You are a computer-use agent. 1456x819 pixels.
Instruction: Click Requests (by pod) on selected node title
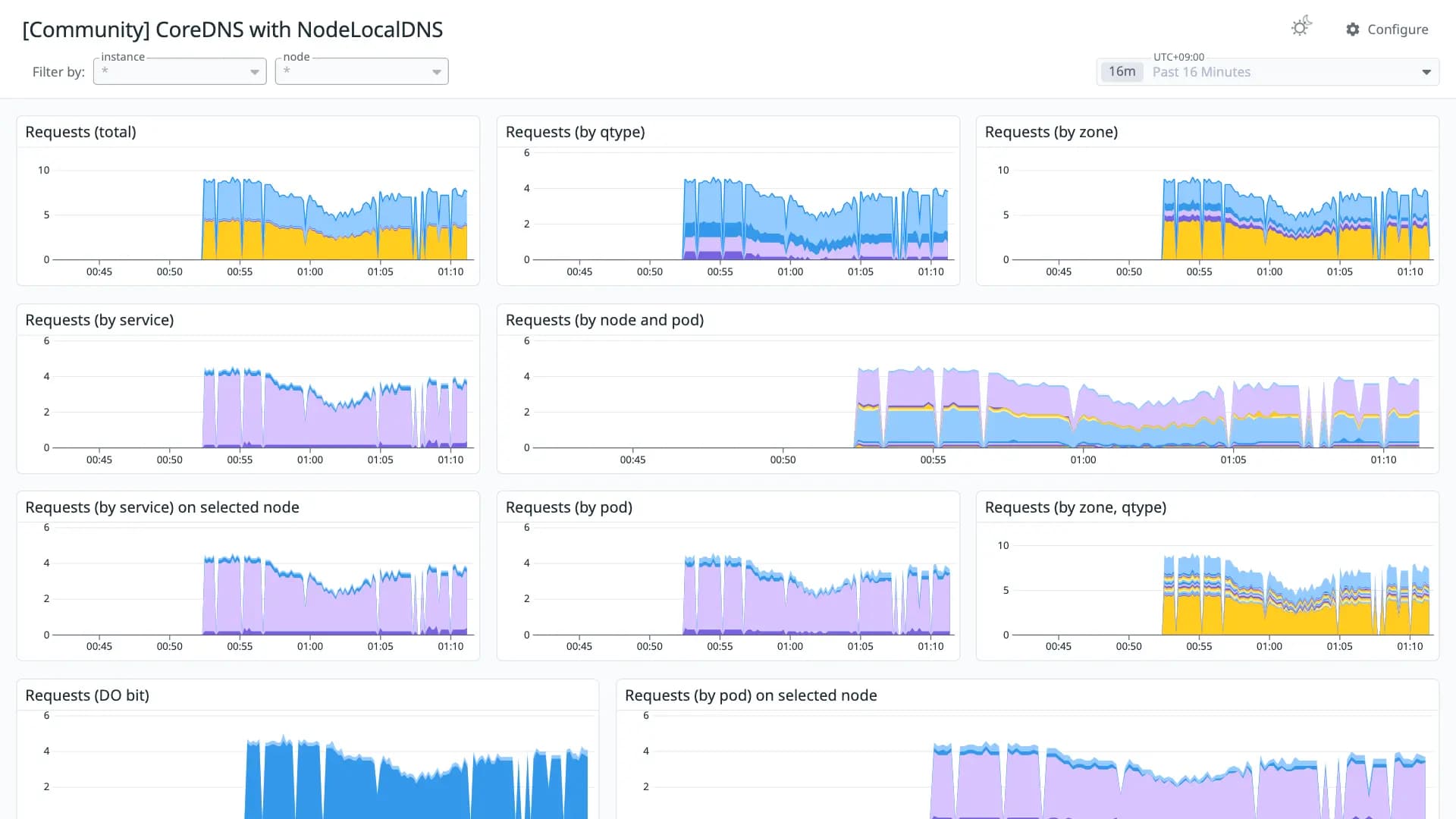(x=751, y=695)
